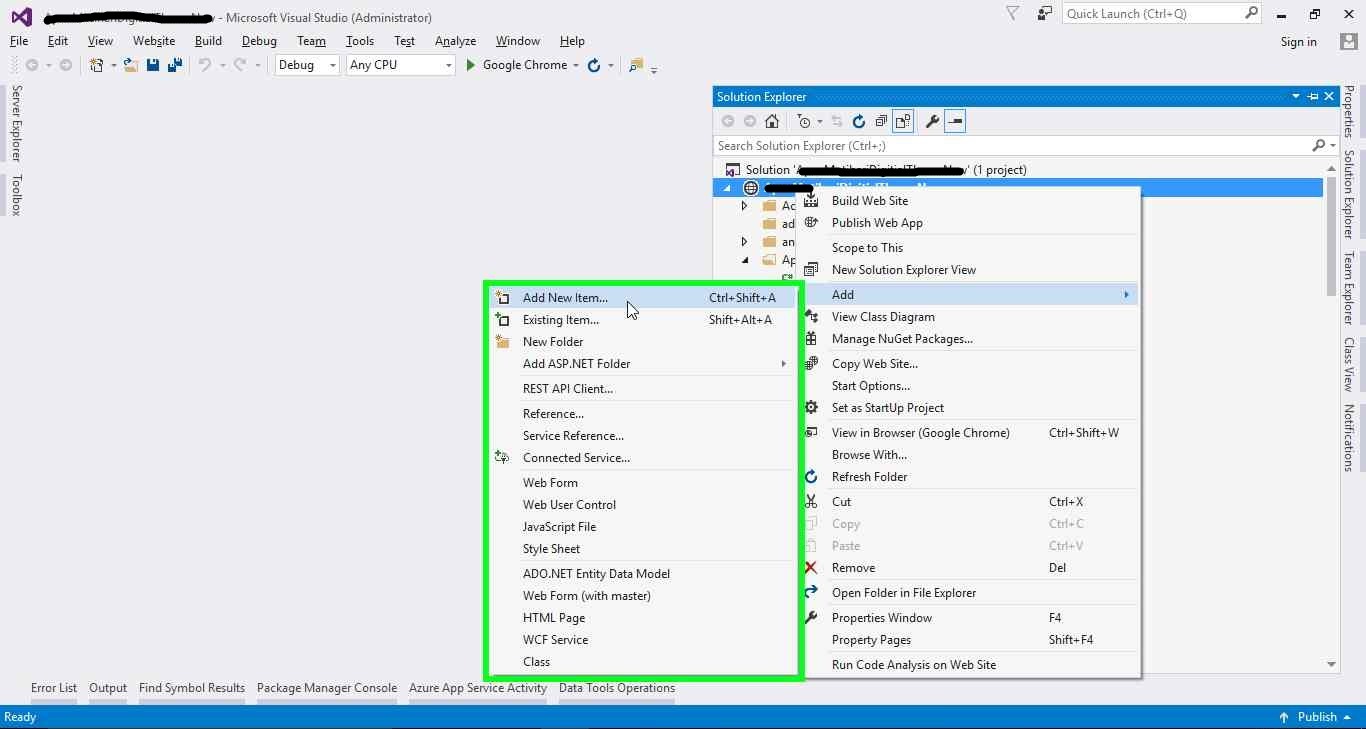Open the Debug menu

pos(259,41)
